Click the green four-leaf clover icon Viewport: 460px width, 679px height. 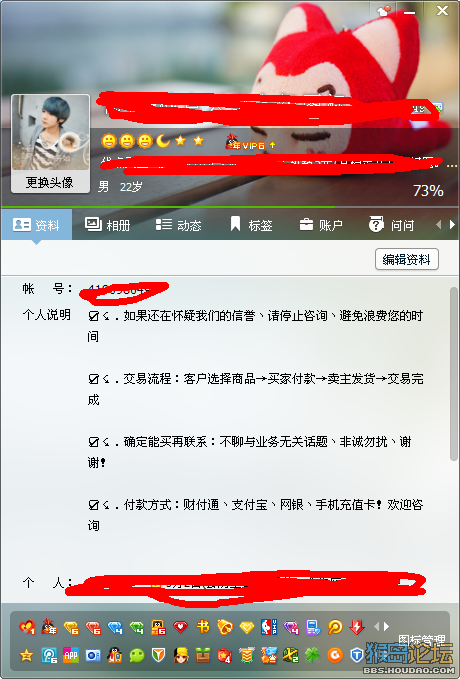pyautogui.click(x=313, y=655)
